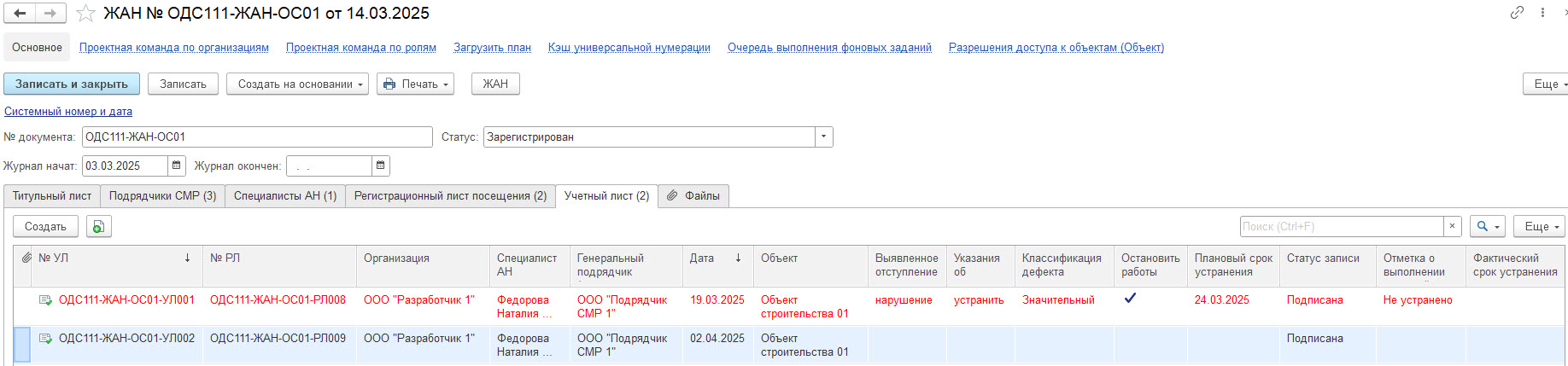Clear the search field with X
Image resolution: width=1568 pixels, height=366 pixels.
1452,226
